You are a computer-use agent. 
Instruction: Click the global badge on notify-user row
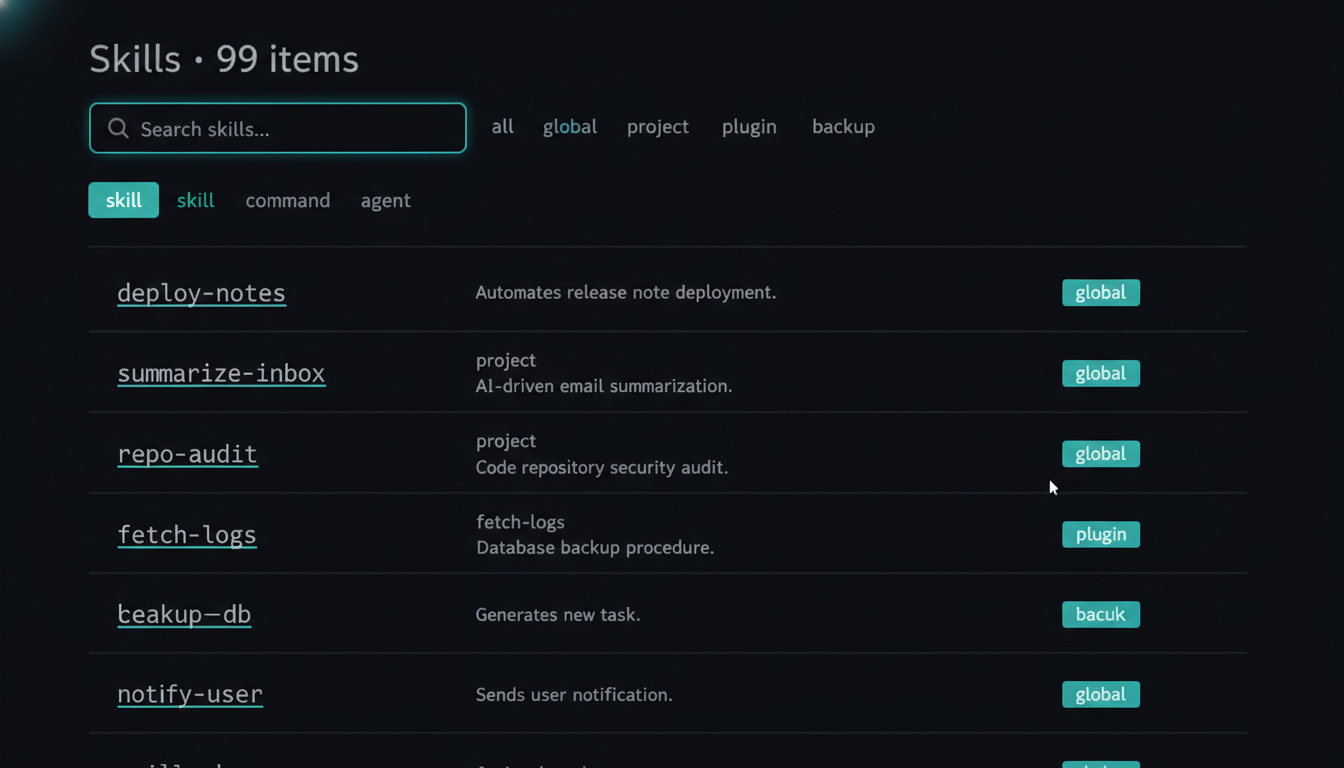pyautogui.click(x=1101, y=694)
